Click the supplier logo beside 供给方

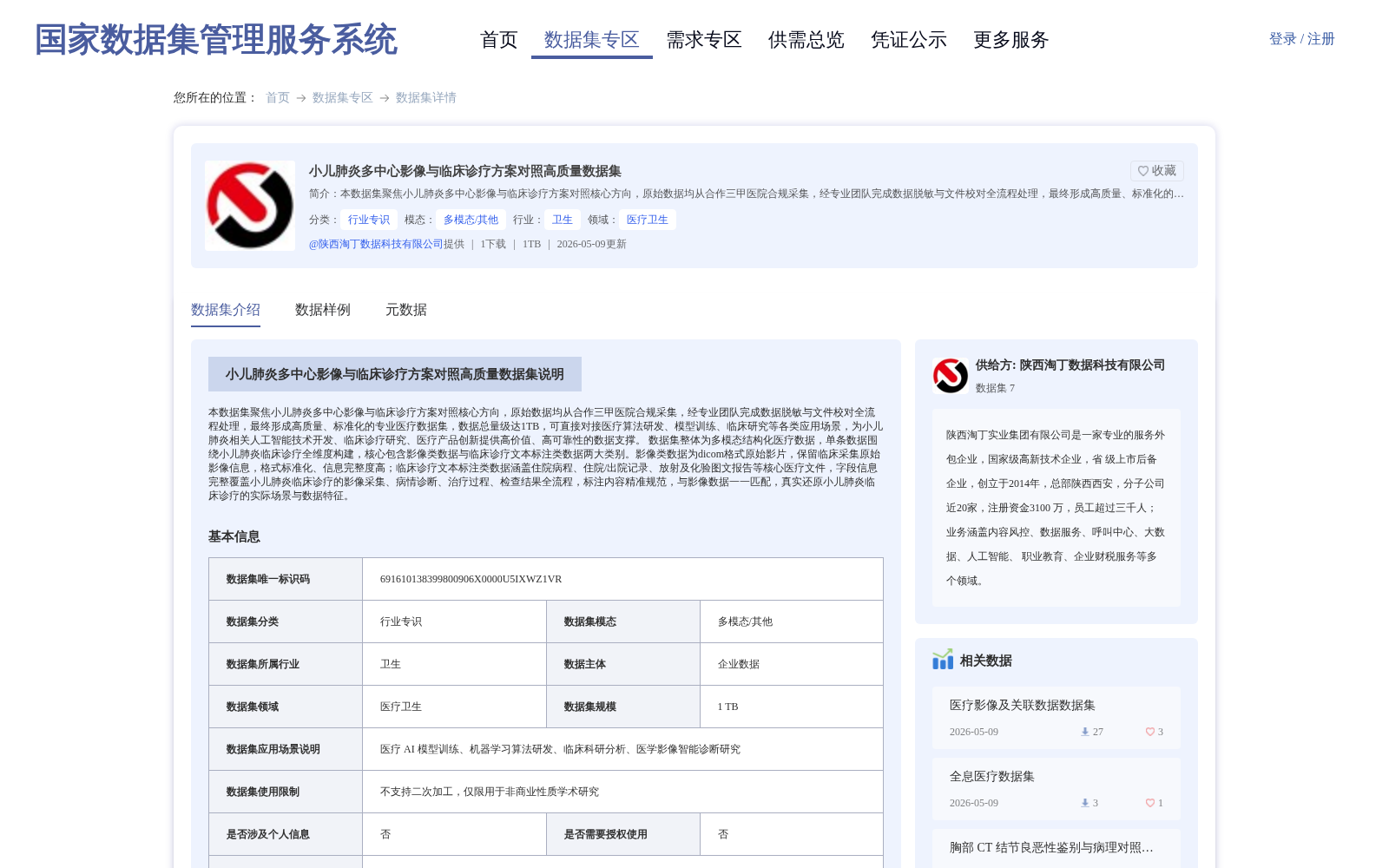pyautogui.click(x=951, y=376)
